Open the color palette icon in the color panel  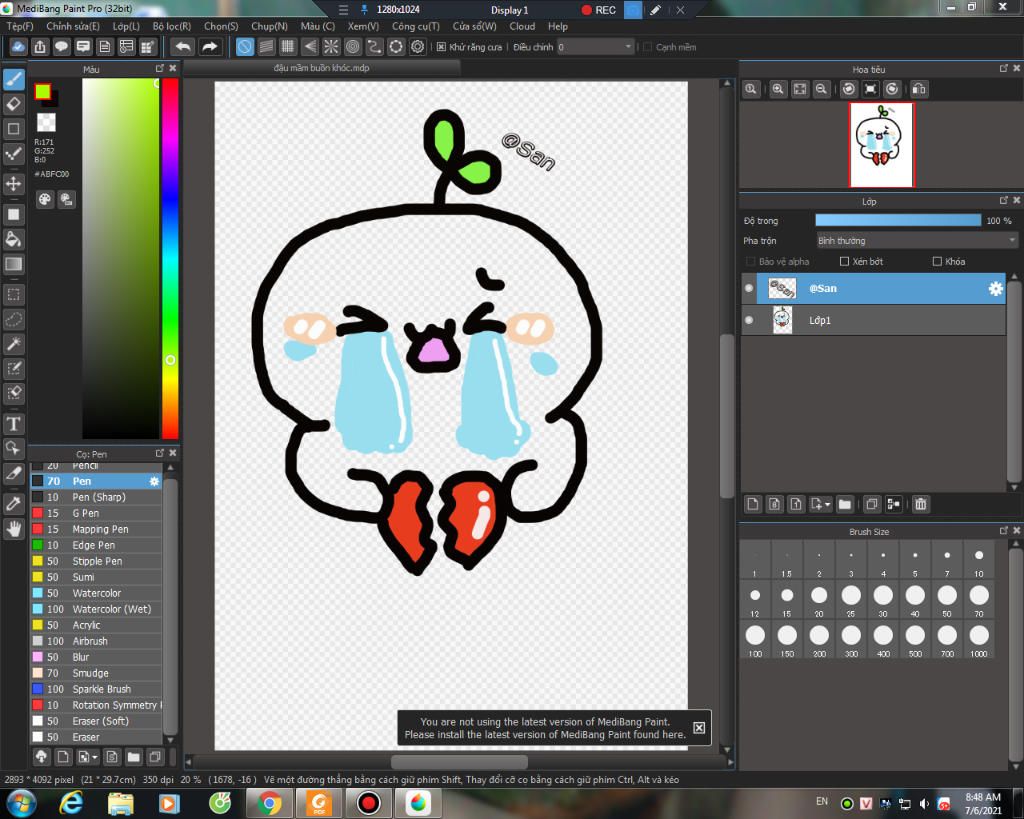click(44, 199)
